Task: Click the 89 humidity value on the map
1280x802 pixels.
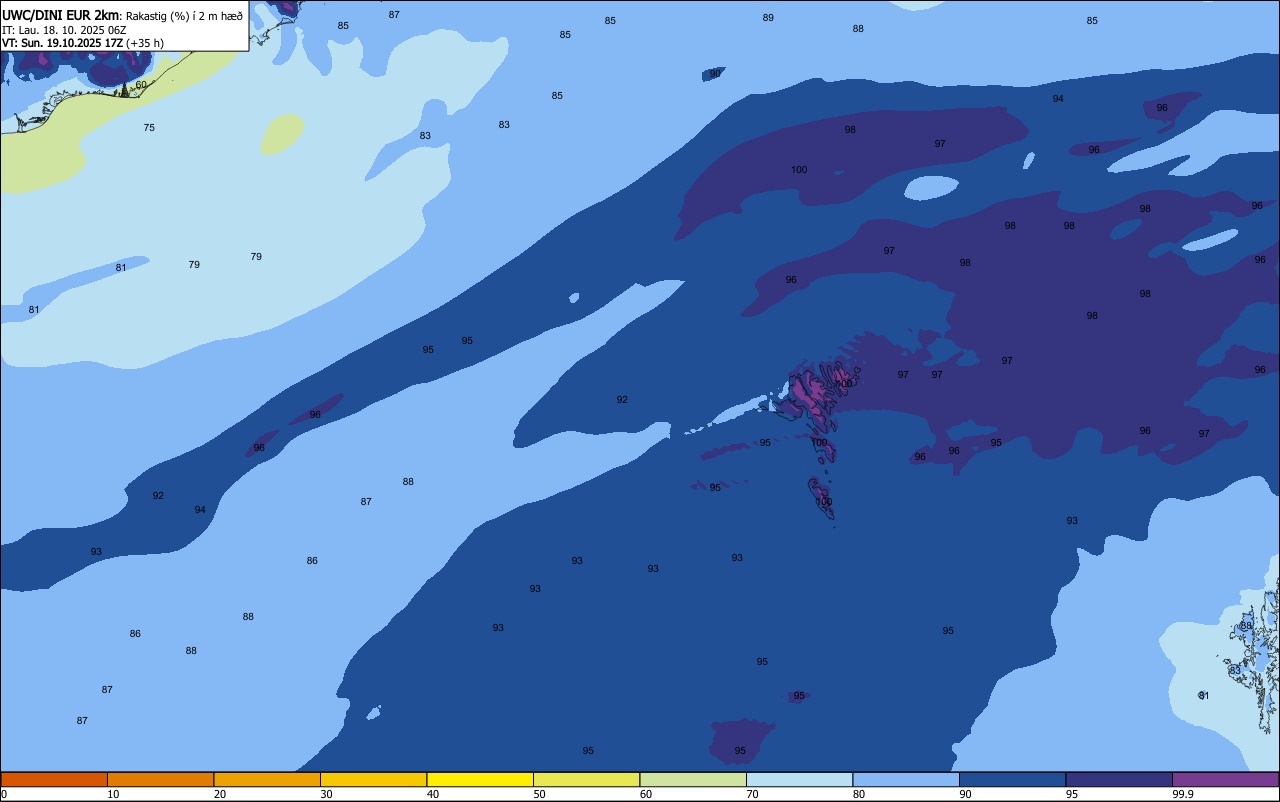Action: pyautogui.click(x=768, y=18)
